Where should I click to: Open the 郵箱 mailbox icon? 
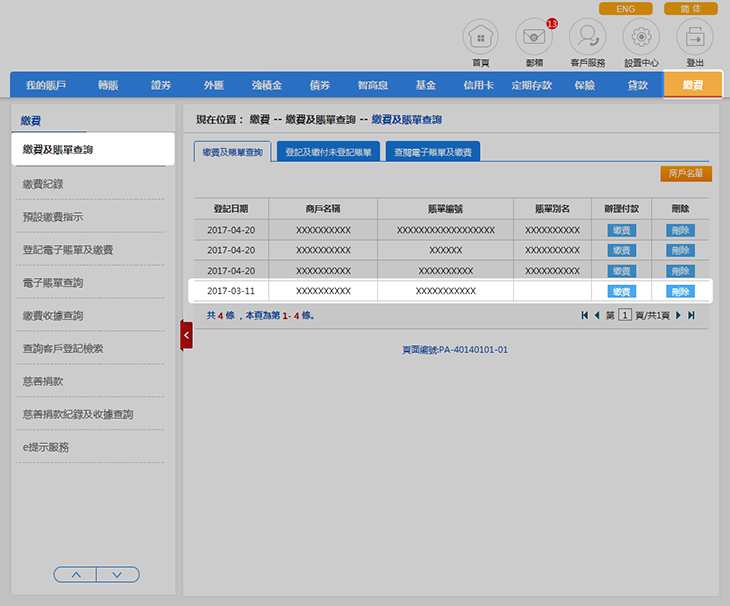click(x=534, y=37)
